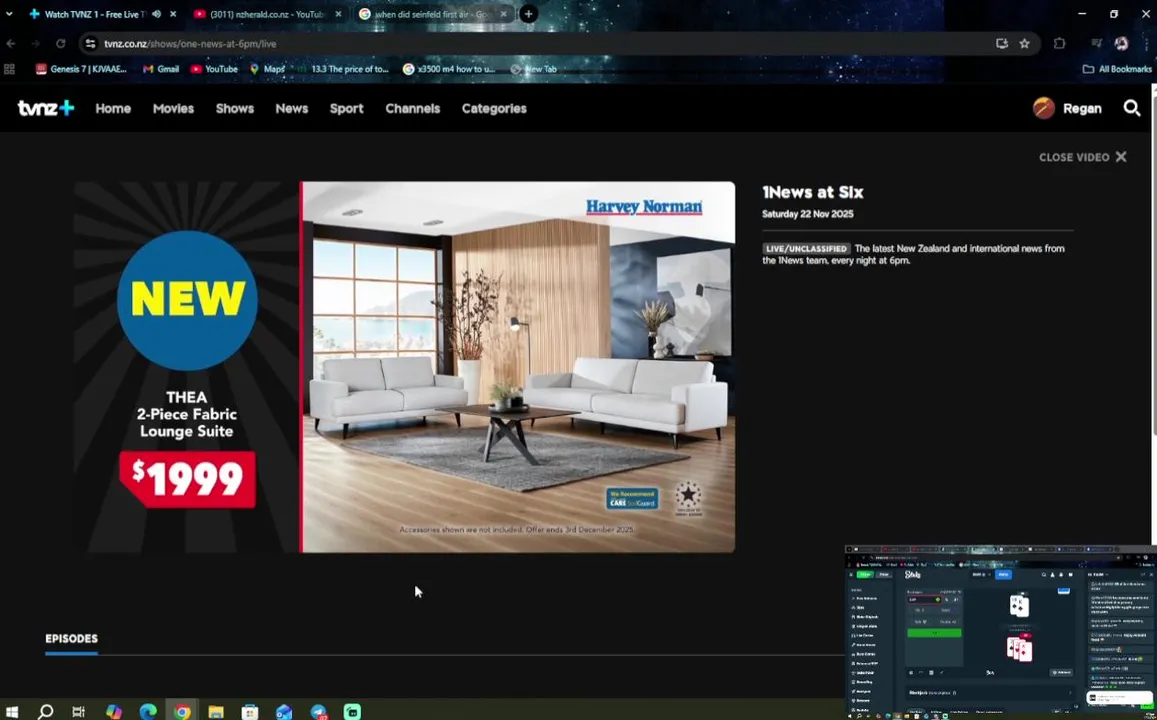Open the green app icon on taskbar
The height and width of the screenshot is (720, 1157).
click(x=353, y=712)
